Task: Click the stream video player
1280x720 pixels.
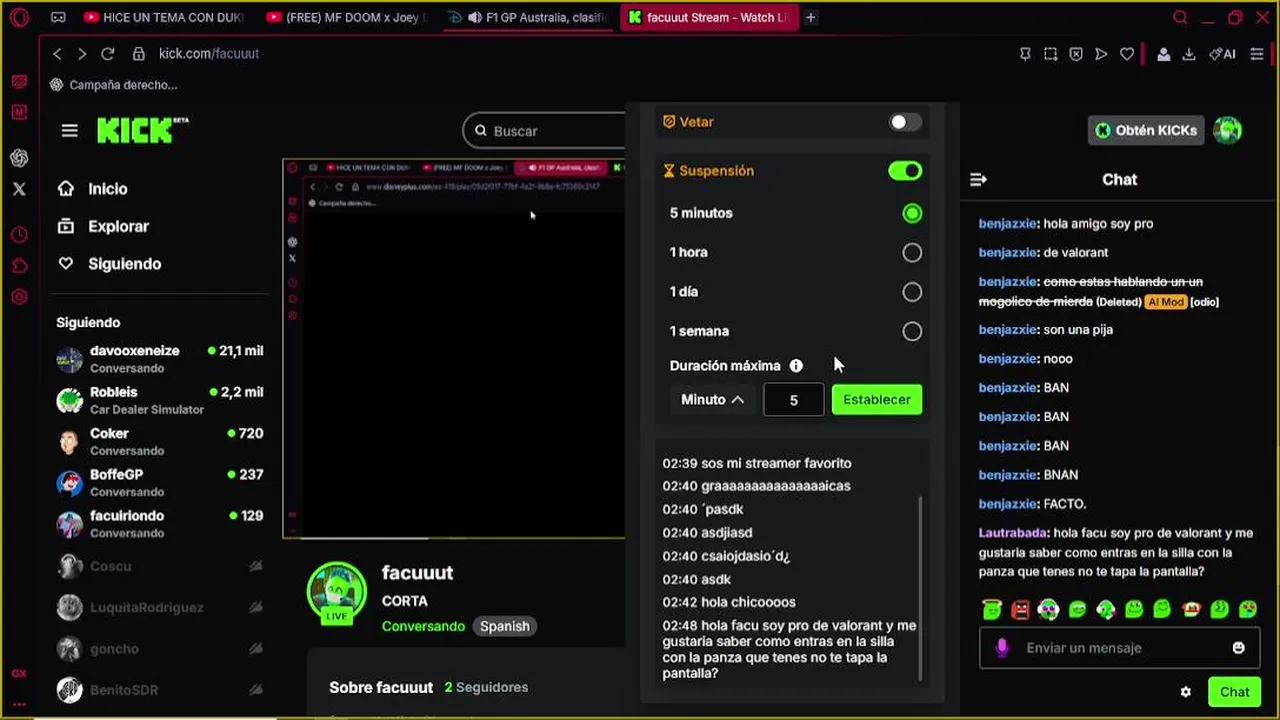Action: point(454,349)
